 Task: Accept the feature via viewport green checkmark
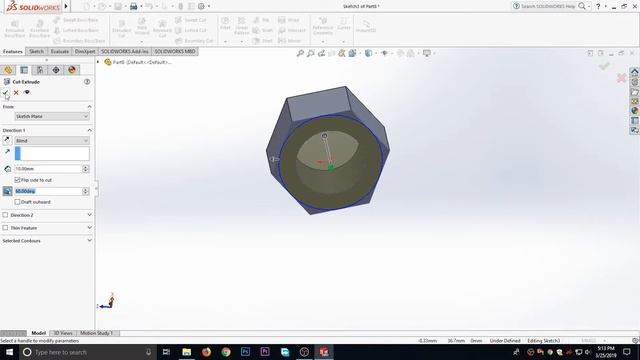[x=604, y=65]
